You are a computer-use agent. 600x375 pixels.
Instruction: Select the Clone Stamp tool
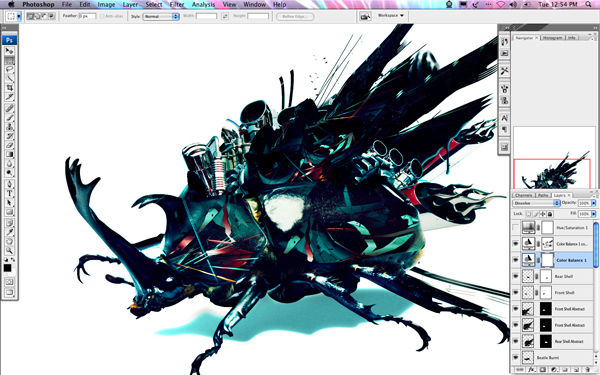[9, 127]
